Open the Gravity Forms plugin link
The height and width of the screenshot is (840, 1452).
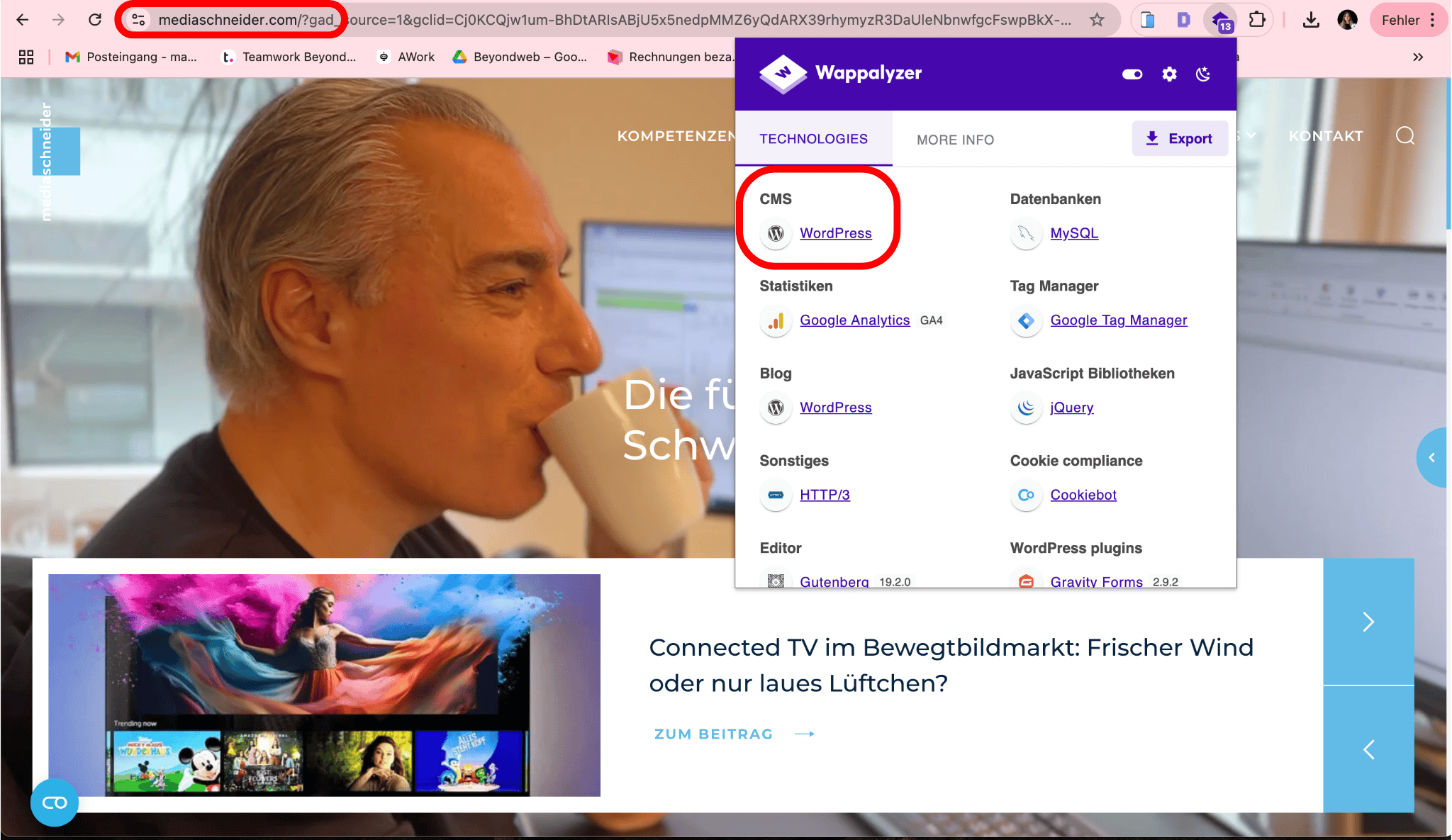click(1096, 581)
